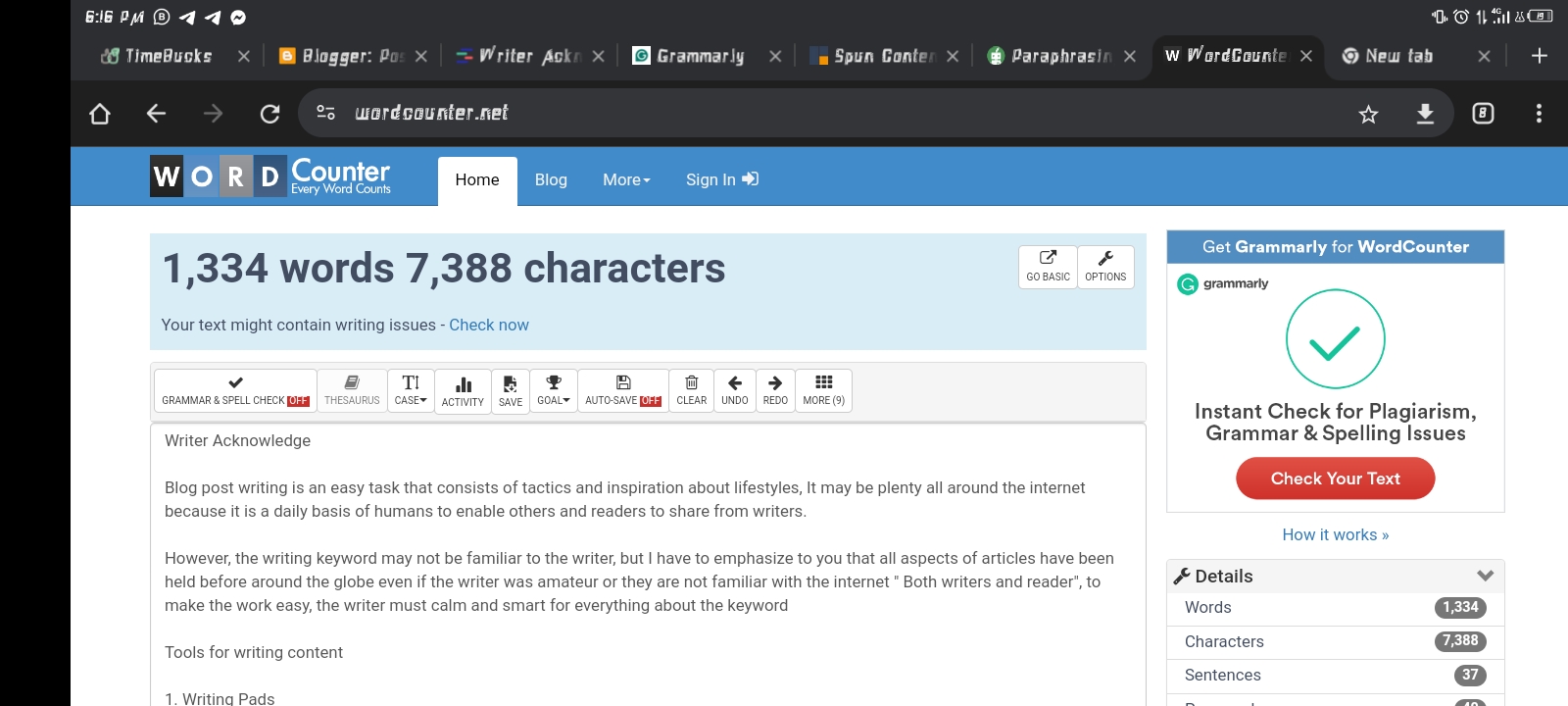Toggle Auto-Save off switch
The width and height of the screenshot is (1568, 706).
(651, 401)
